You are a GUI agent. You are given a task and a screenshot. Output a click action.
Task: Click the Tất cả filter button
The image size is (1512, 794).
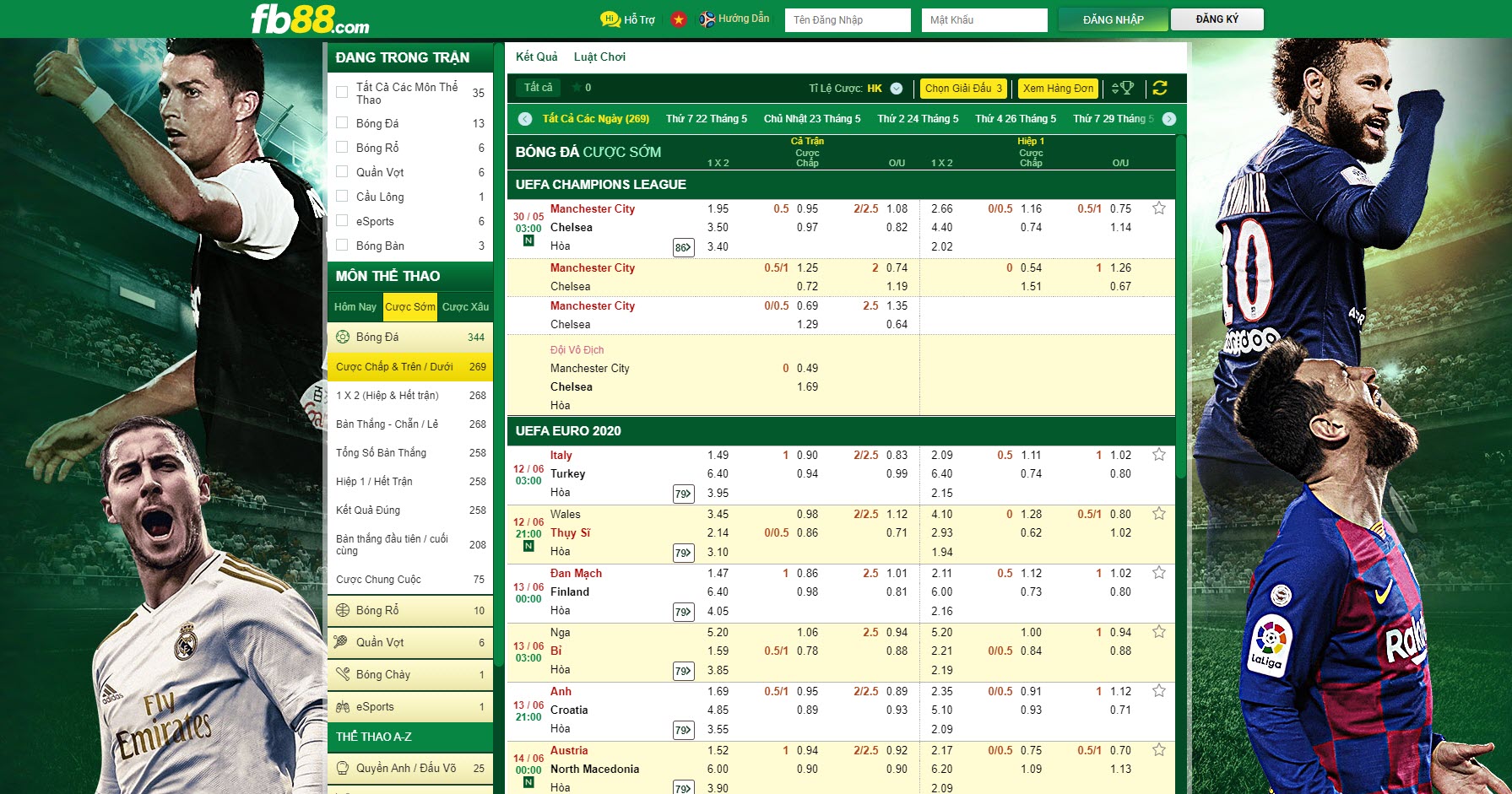click(x=539, y=88)
